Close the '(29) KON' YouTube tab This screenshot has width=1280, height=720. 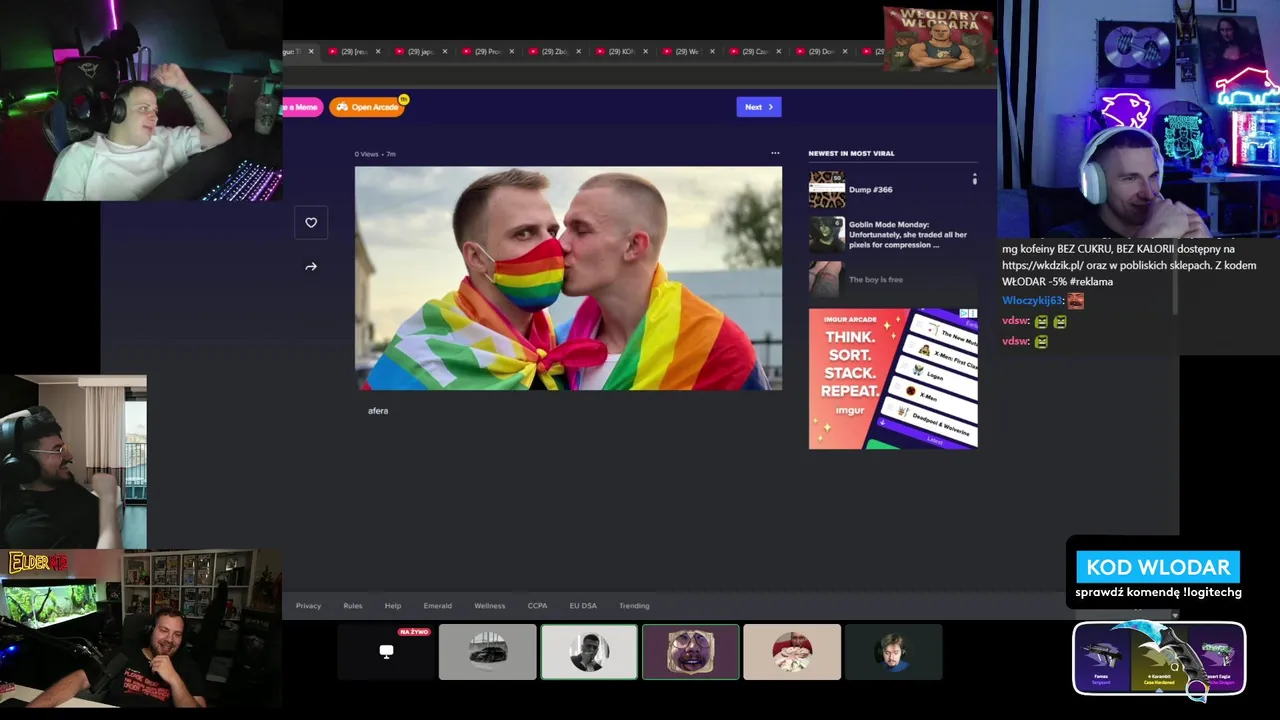point(645,51)
